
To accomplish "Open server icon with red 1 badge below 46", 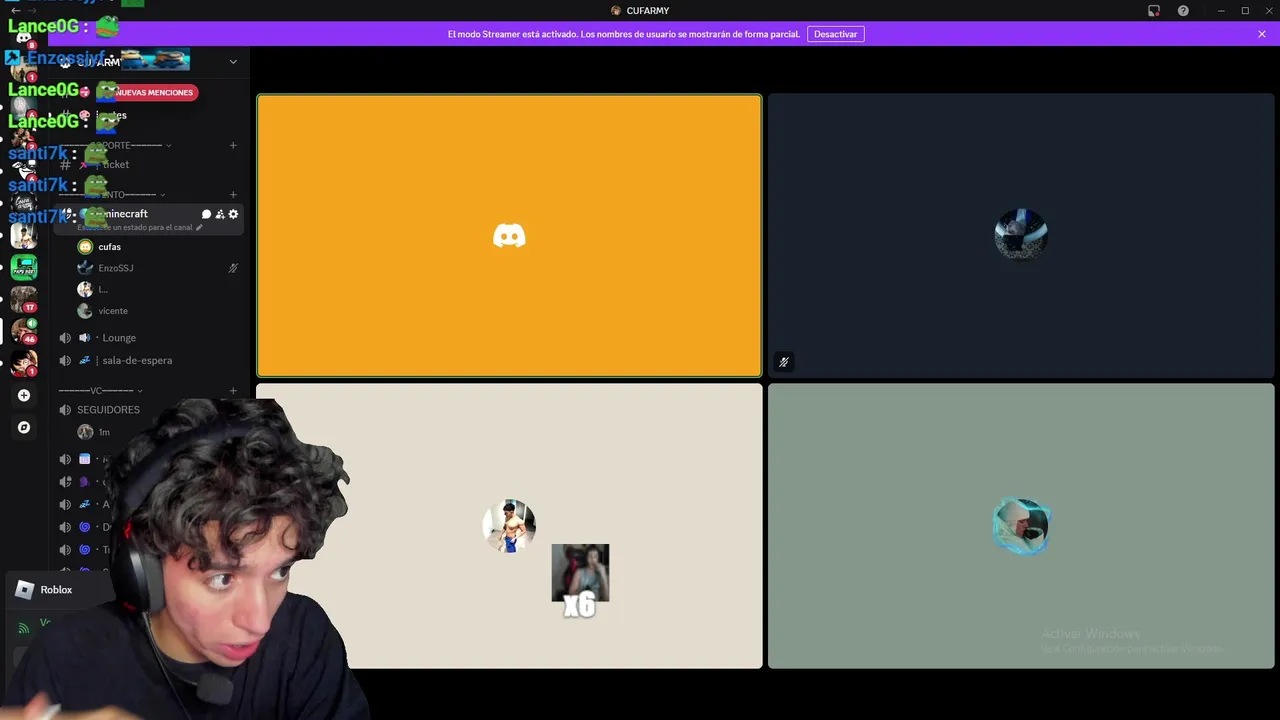I will (x=24, y=363).
